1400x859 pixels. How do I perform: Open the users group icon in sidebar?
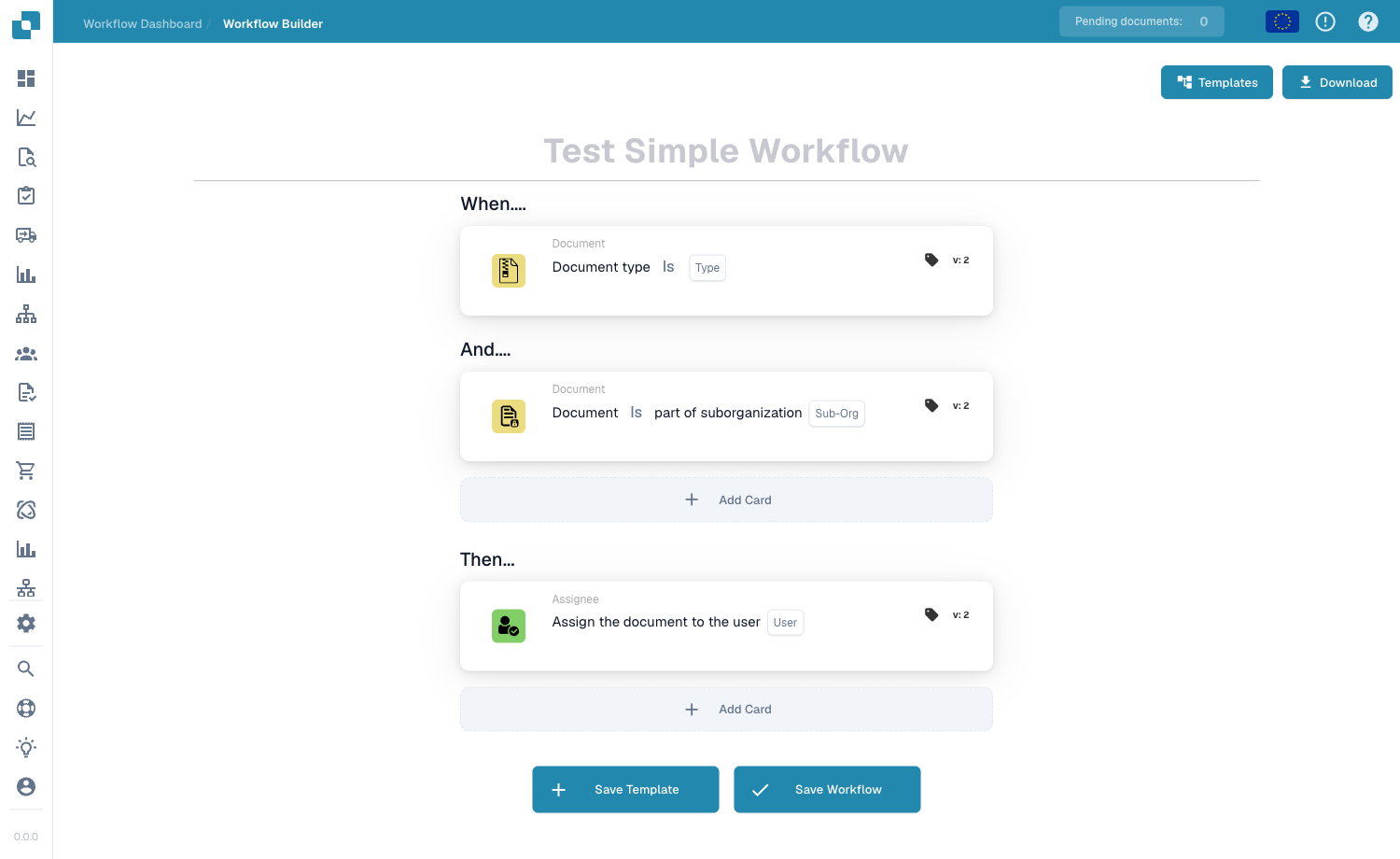pyautogui.click(x=26, y=354)
